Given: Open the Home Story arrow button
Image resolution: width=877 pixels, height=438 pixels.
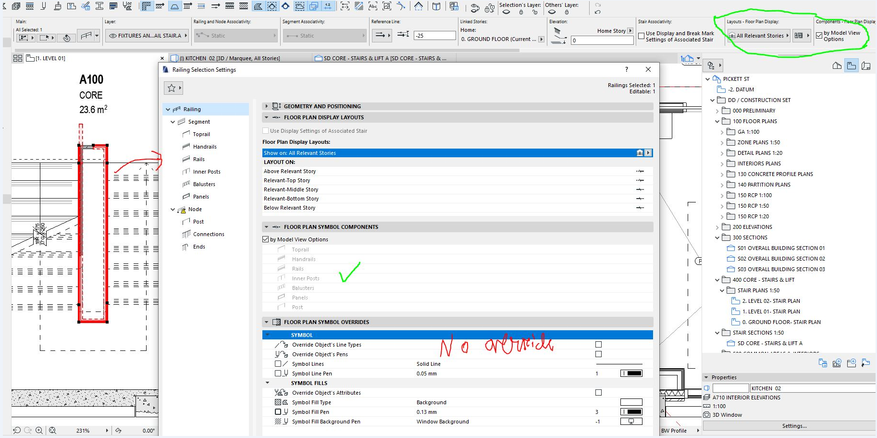Looking at the screenshot, I should (630, 31).
